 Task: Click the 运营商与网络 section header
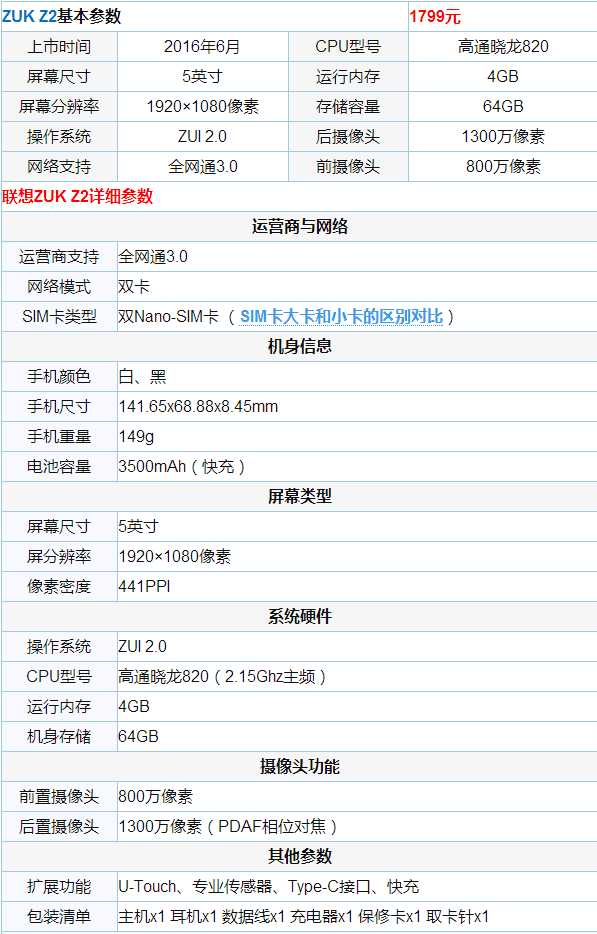click(299, 226)
